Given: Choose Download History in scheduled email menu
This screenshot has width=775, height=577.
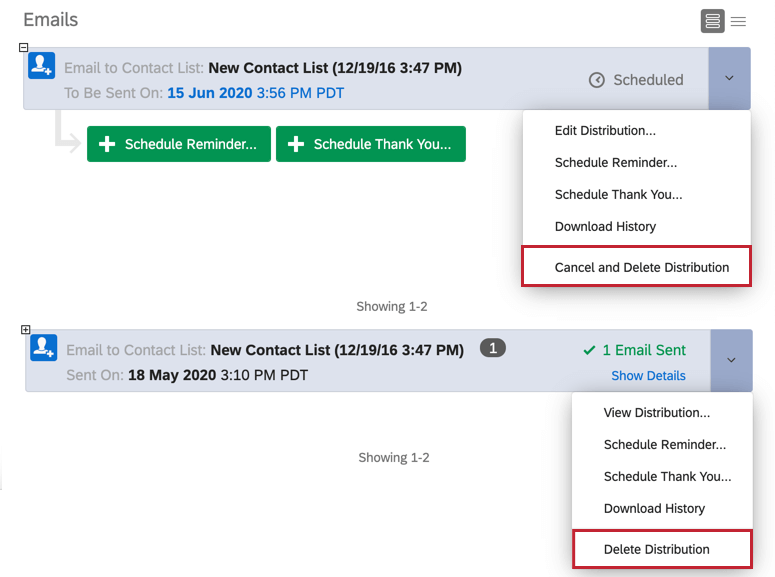Looking at the screenshot, I should click(605, 226).
